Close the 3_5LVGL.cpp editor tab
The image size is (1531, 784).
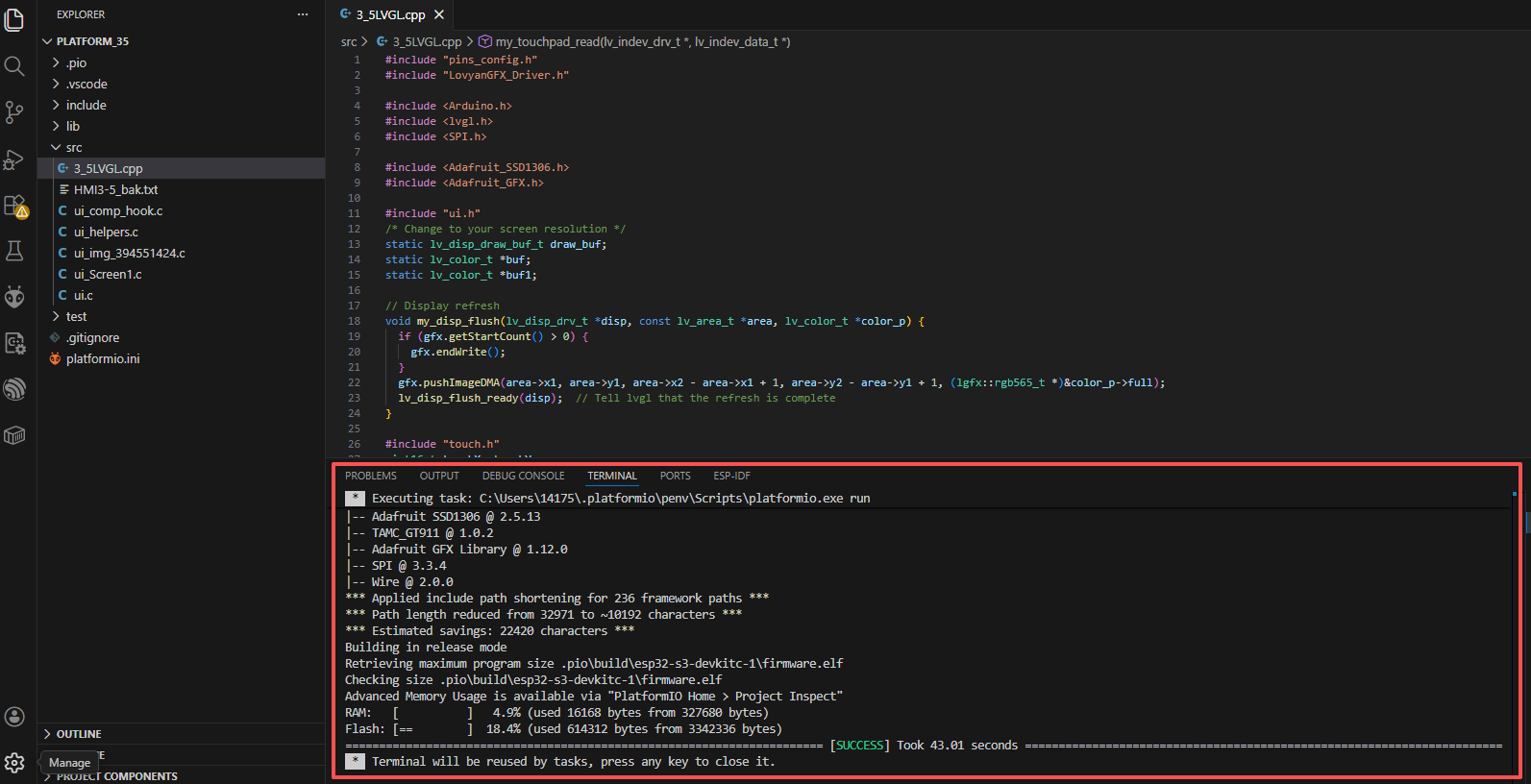pos(439,14)
